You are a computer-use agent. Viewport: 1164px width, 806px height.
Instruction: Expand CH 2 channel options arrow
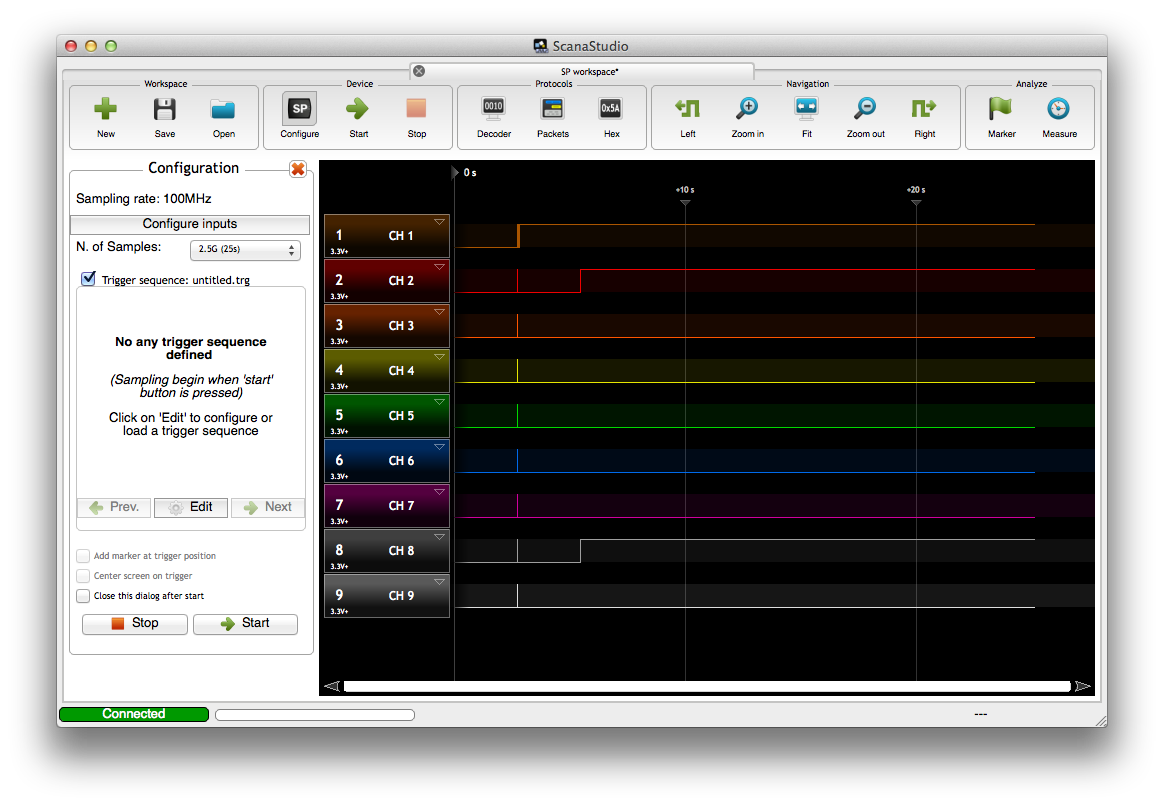(439, 267)
